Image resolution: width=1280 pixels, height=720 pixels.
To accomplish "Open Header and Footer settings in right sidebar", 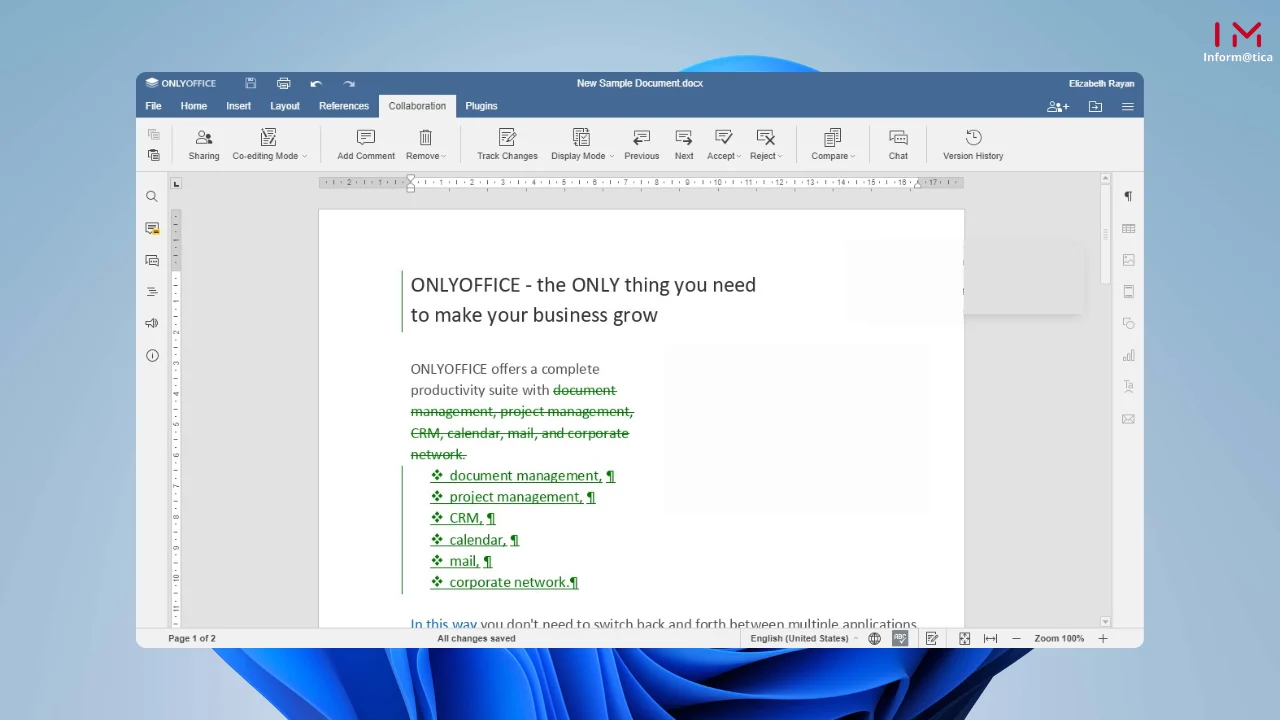I will [1128, 291].
